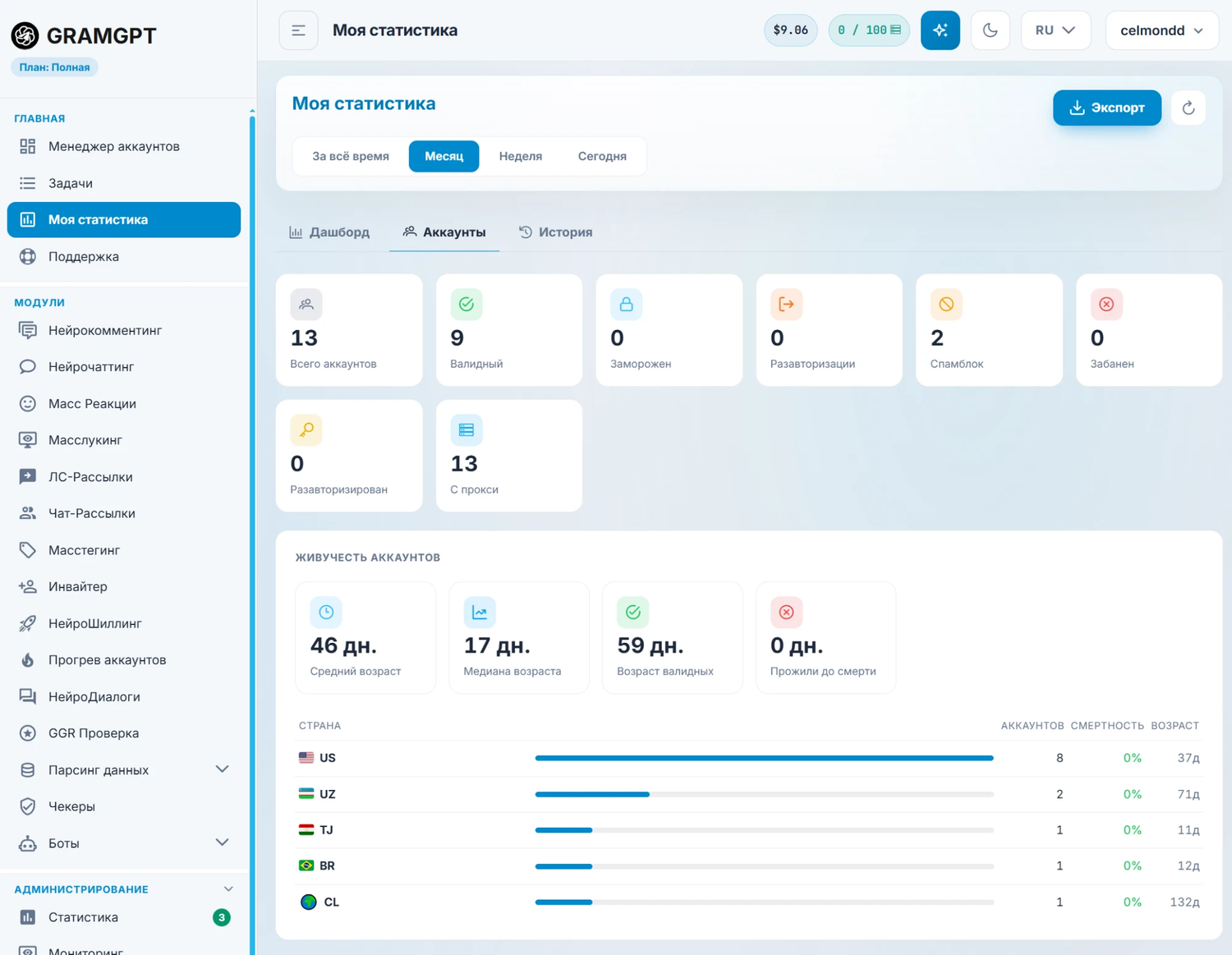Switch period filter to Неделя
1232x955 pixels.
click(521, 156)
